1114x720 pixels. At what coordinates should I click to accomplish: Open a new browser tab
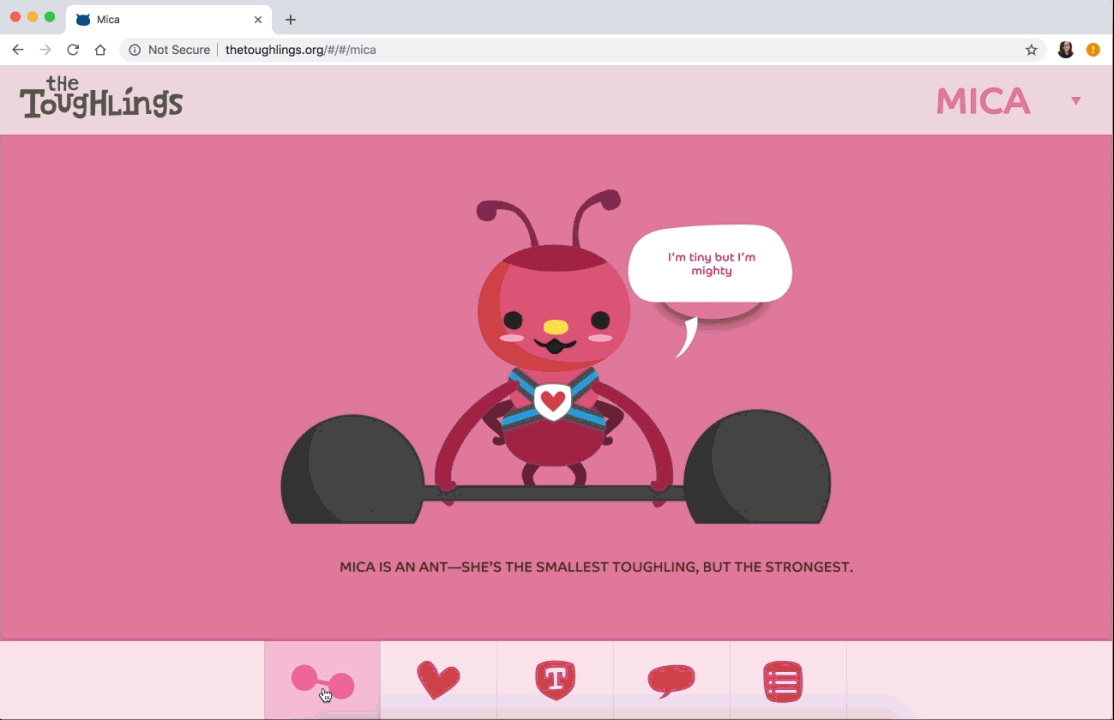tap(291, 20)
